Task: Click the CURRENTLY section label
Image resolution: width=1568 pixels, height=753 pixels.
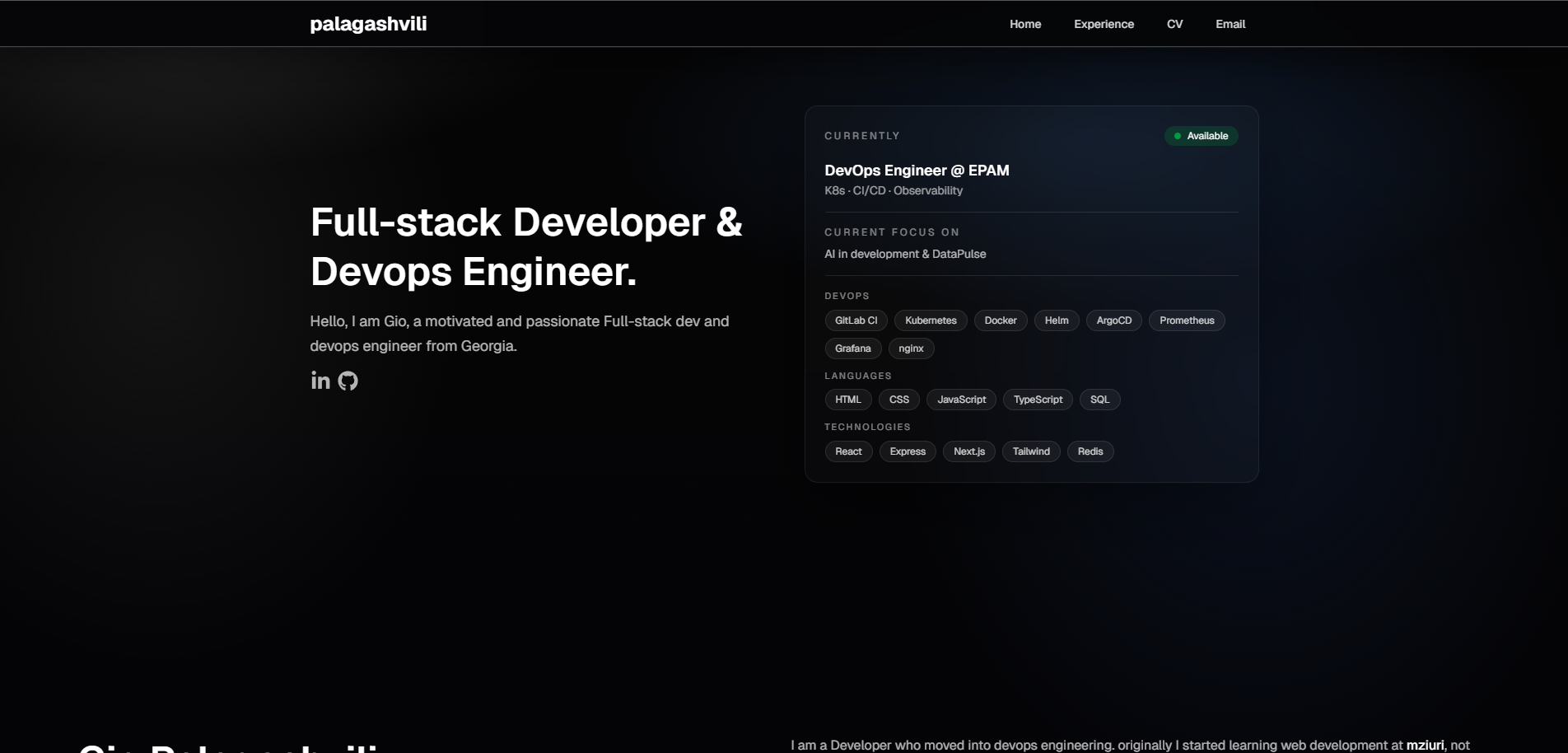Action: coord(862,136)
